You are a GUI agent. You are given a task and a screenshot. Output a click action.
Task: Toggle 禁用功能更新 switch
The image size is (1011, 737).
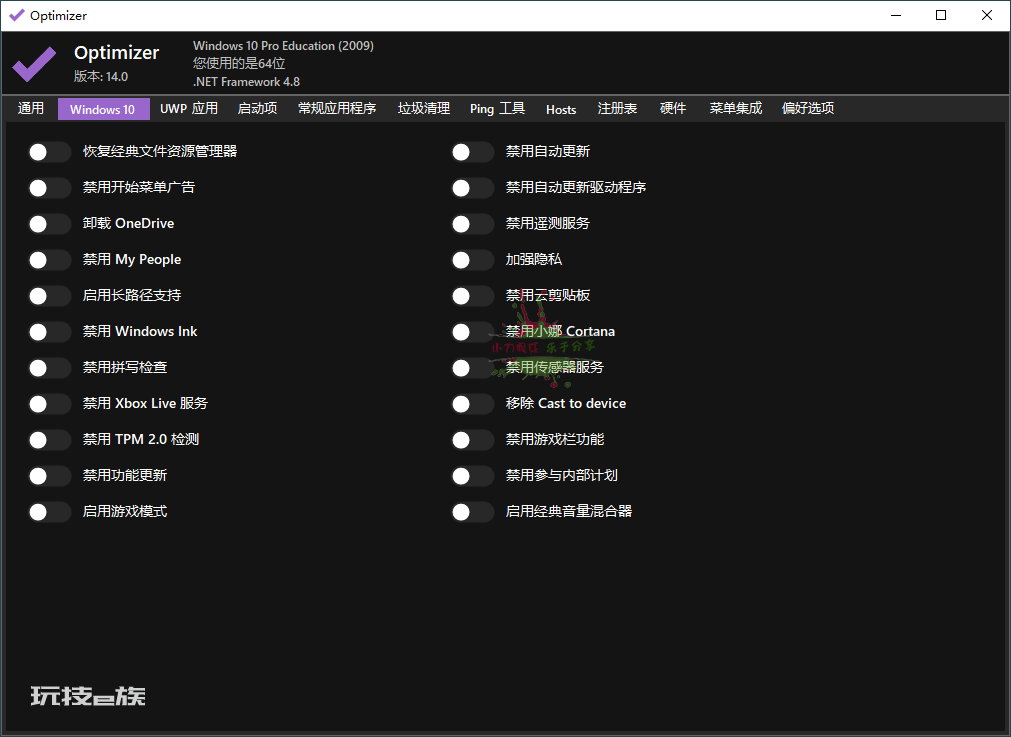point(50,476)
